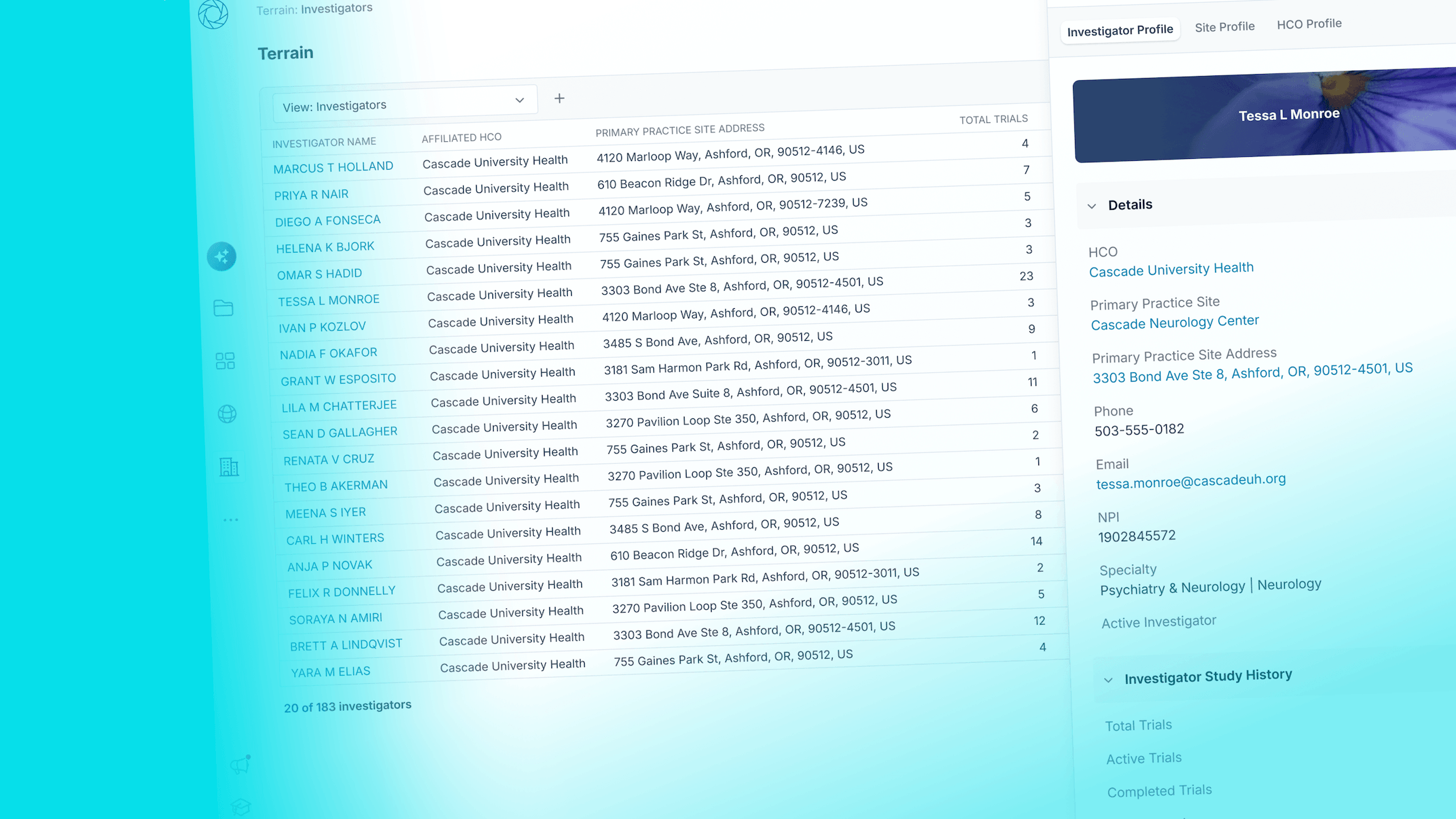Click the Tessa L Monroe banner image

[x=1265, y=115]
